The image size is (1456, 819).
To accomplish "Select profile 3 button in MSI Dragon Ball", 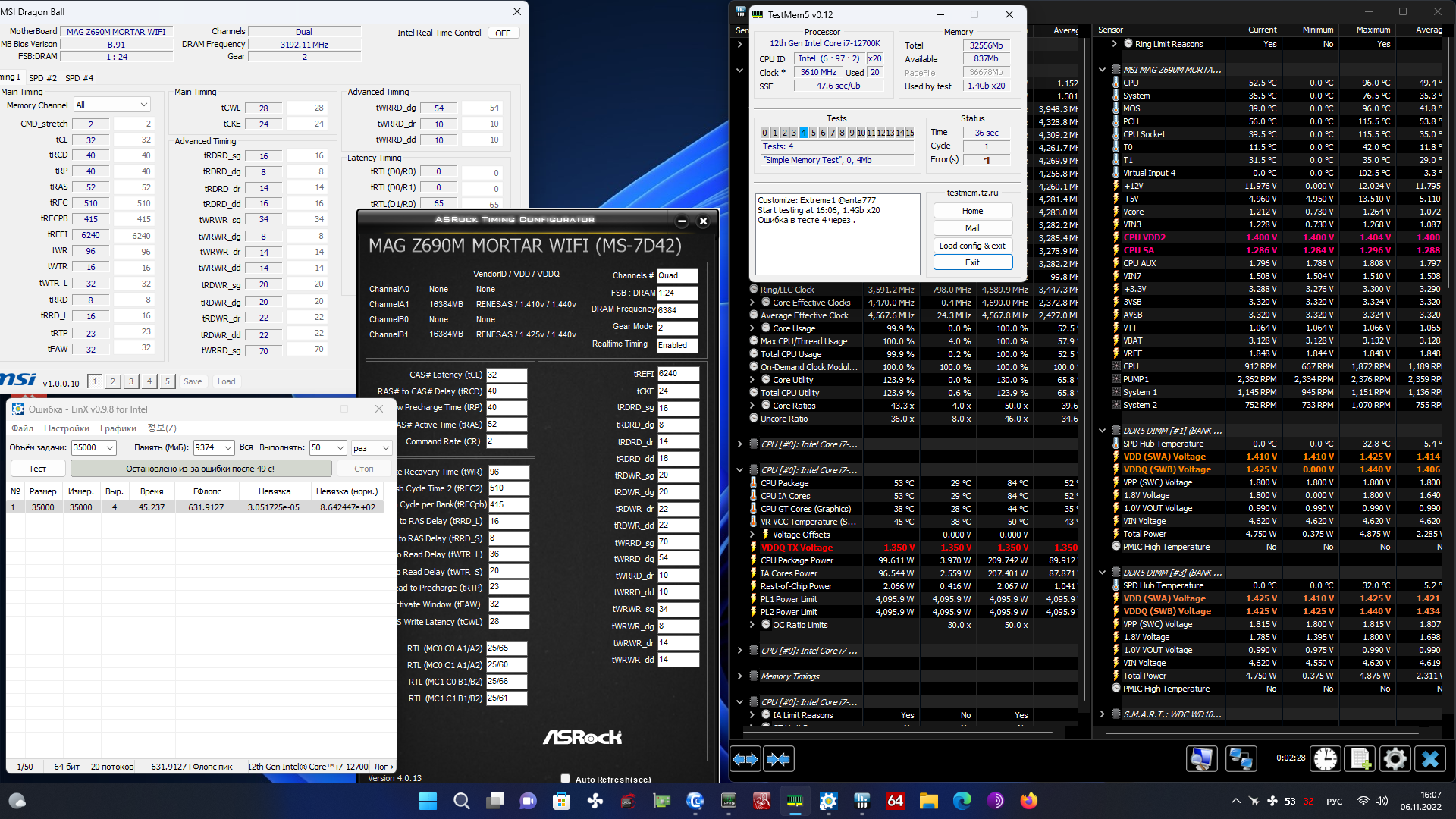I will [131, 381].
